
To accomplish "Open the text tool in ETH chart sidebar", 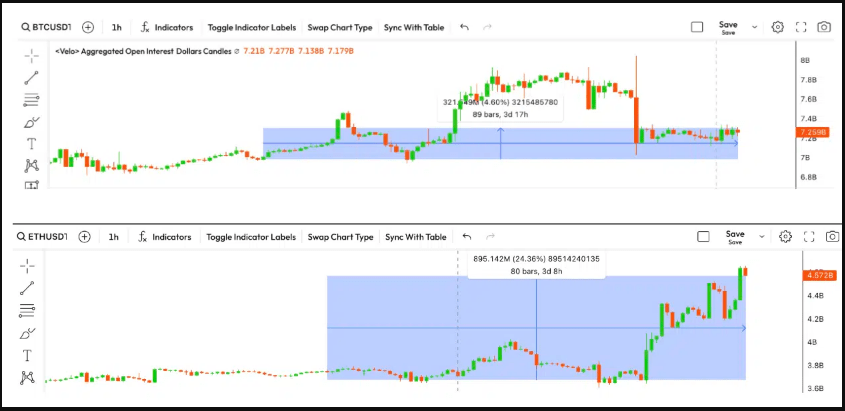I will (x=27, y=356).
